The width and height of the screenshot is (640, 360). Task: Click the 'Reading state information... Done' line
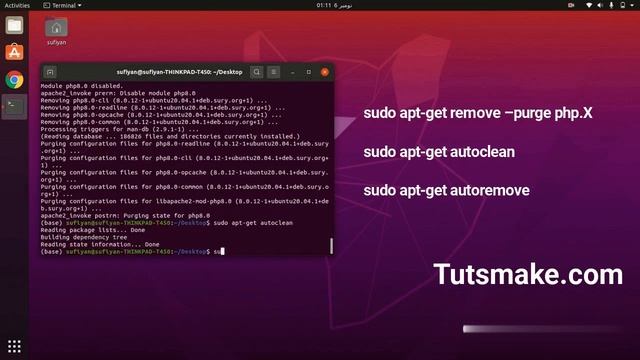[100, 244]
